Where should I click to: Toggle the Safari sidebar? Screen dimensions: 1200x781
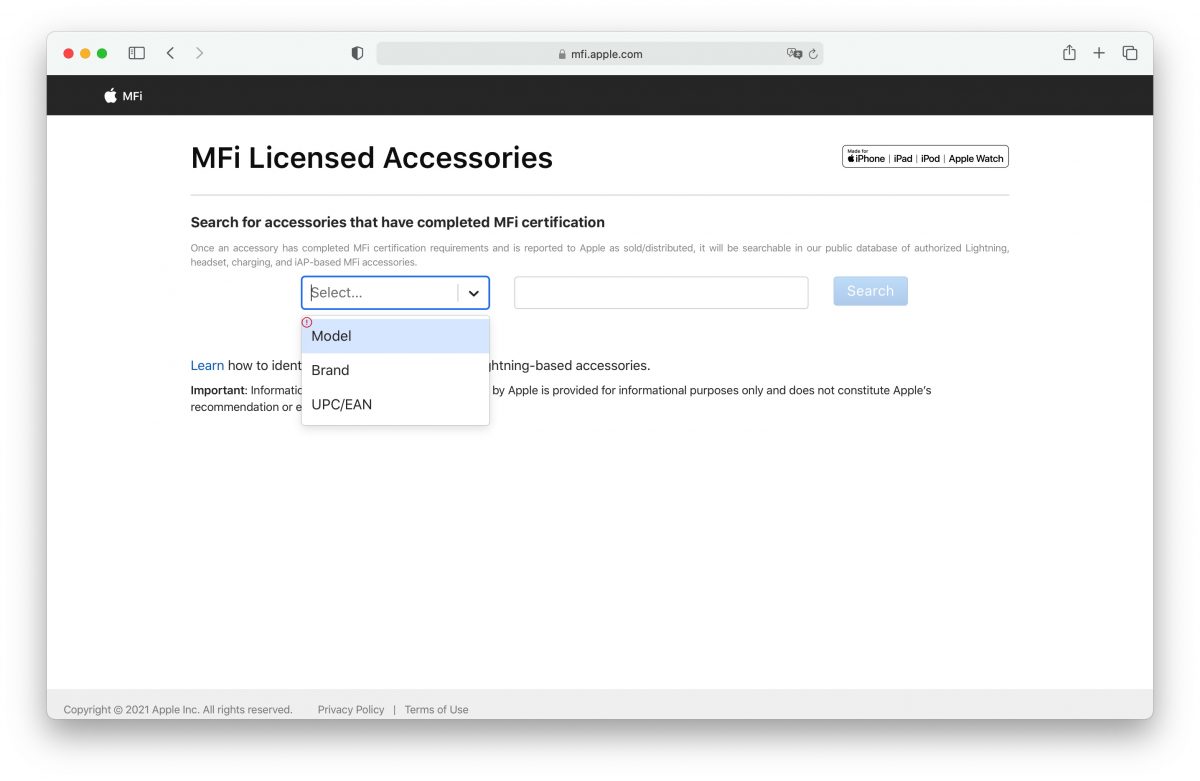(137, 53)
